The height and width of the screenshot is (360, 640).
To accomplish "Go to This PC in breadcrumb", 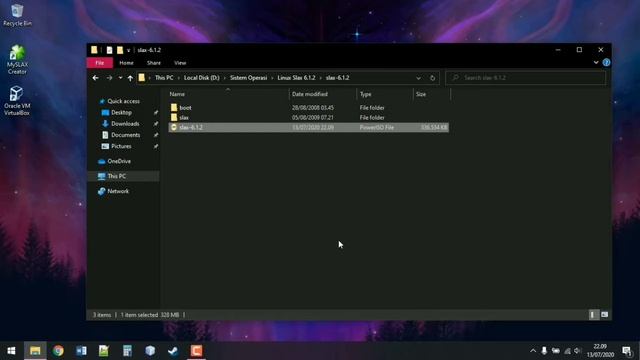I will point(164,78).
